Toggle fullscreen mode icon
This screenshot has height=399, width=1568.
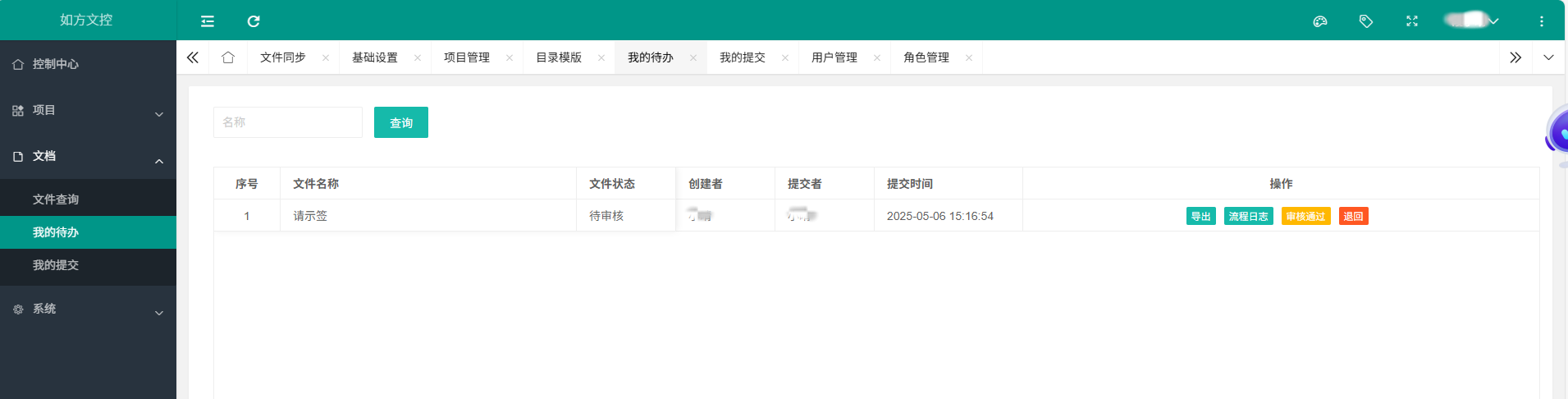point(1412,21)
